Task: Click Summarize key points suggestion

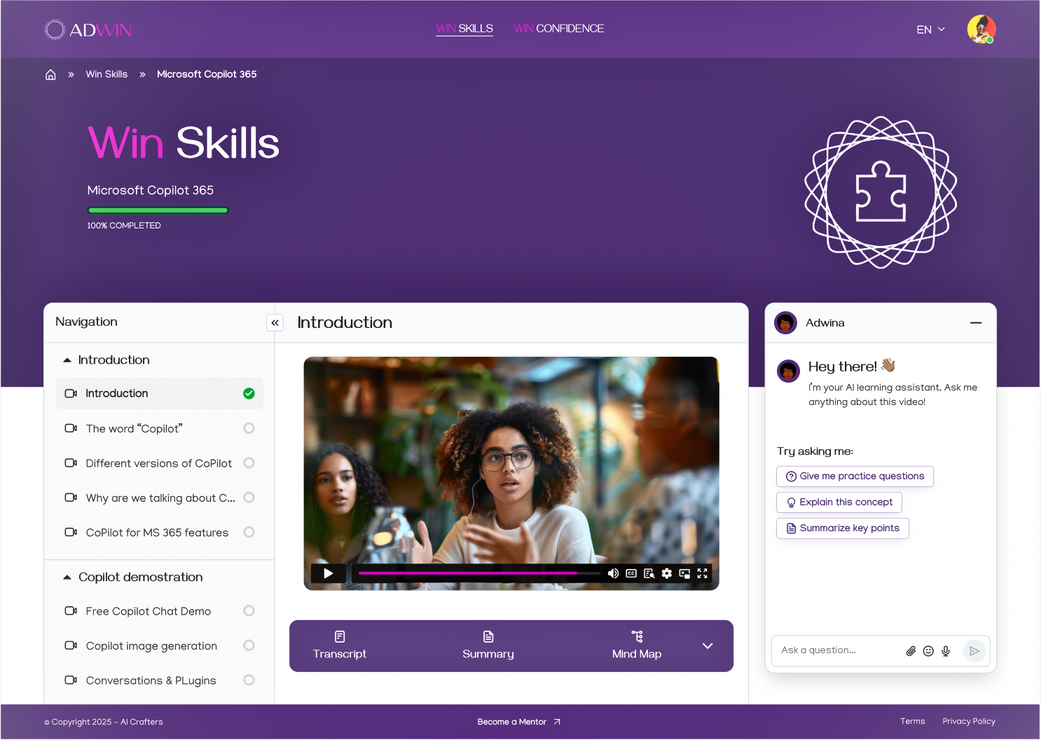Action: (842, 528)
